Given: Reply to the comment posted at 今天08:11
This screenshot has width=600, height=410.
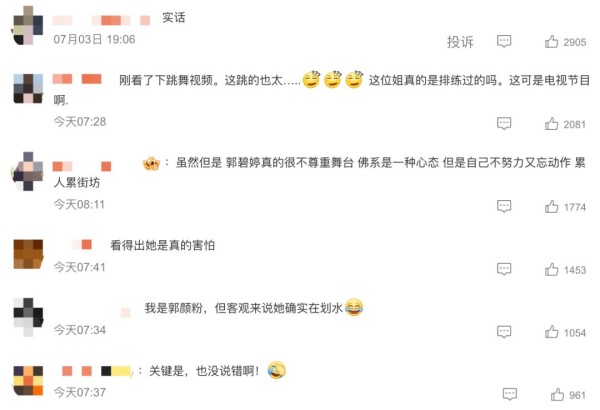Looking at the screenshot, I should [504, 206].
